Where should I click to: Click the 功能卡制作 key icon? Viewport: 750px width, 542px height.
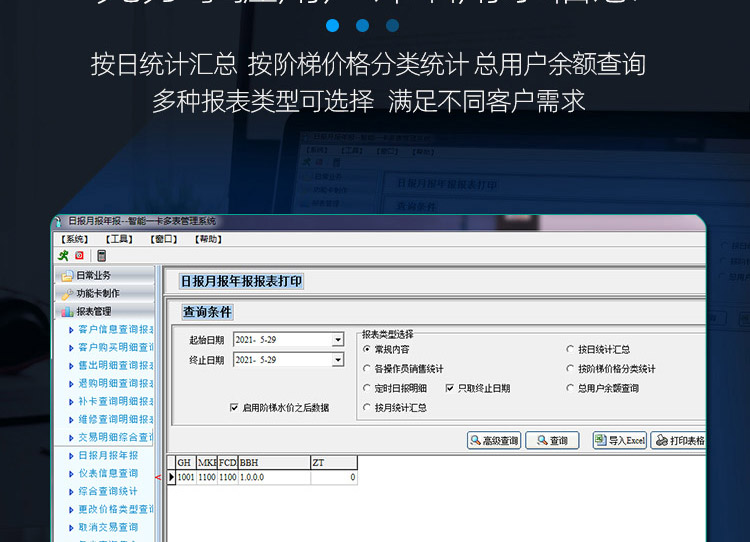click(x=67, y=294)
